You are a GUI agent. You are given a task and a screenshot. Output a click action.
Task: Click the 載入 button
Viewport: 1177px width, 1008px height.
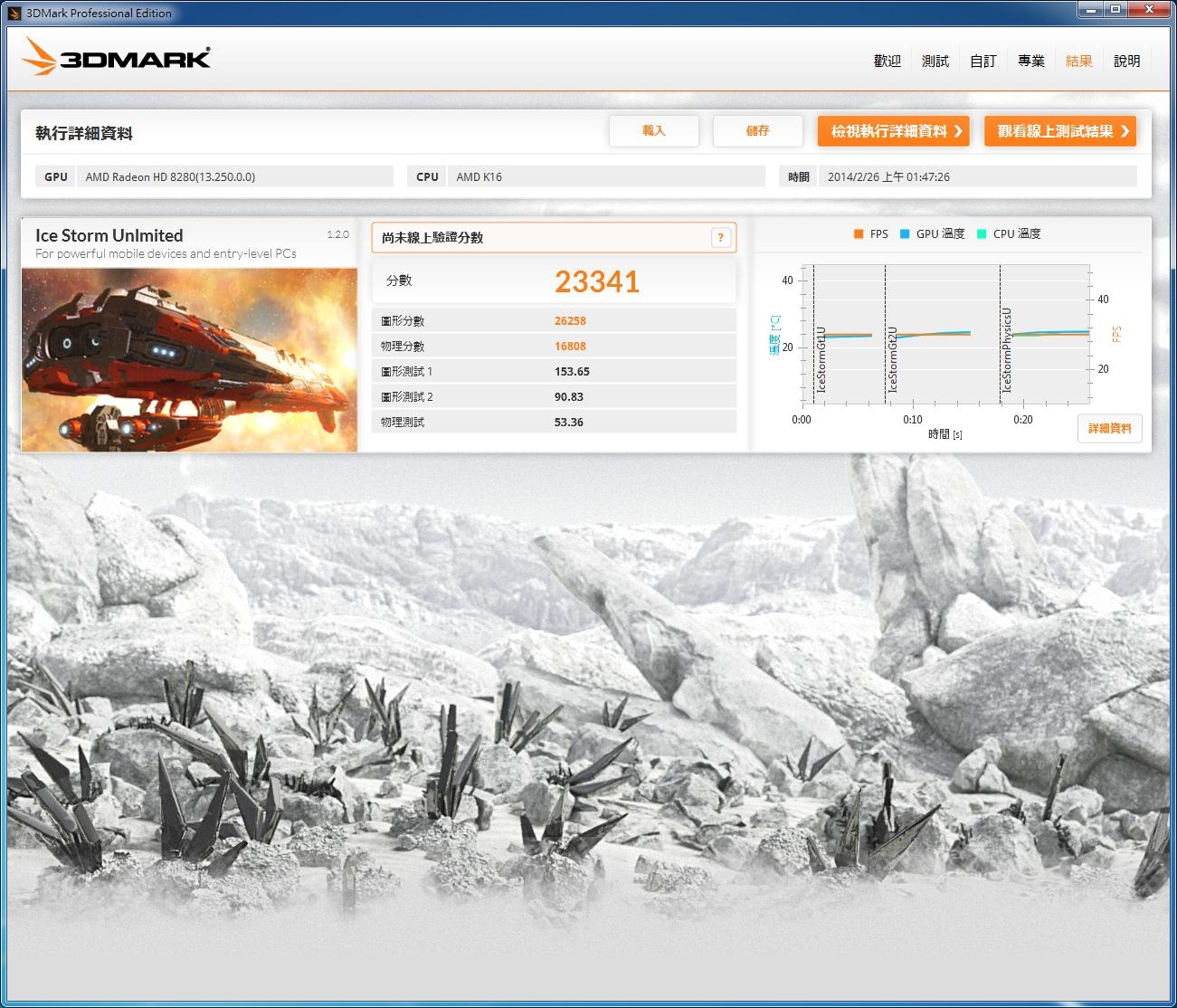click(x=654, y=131)
